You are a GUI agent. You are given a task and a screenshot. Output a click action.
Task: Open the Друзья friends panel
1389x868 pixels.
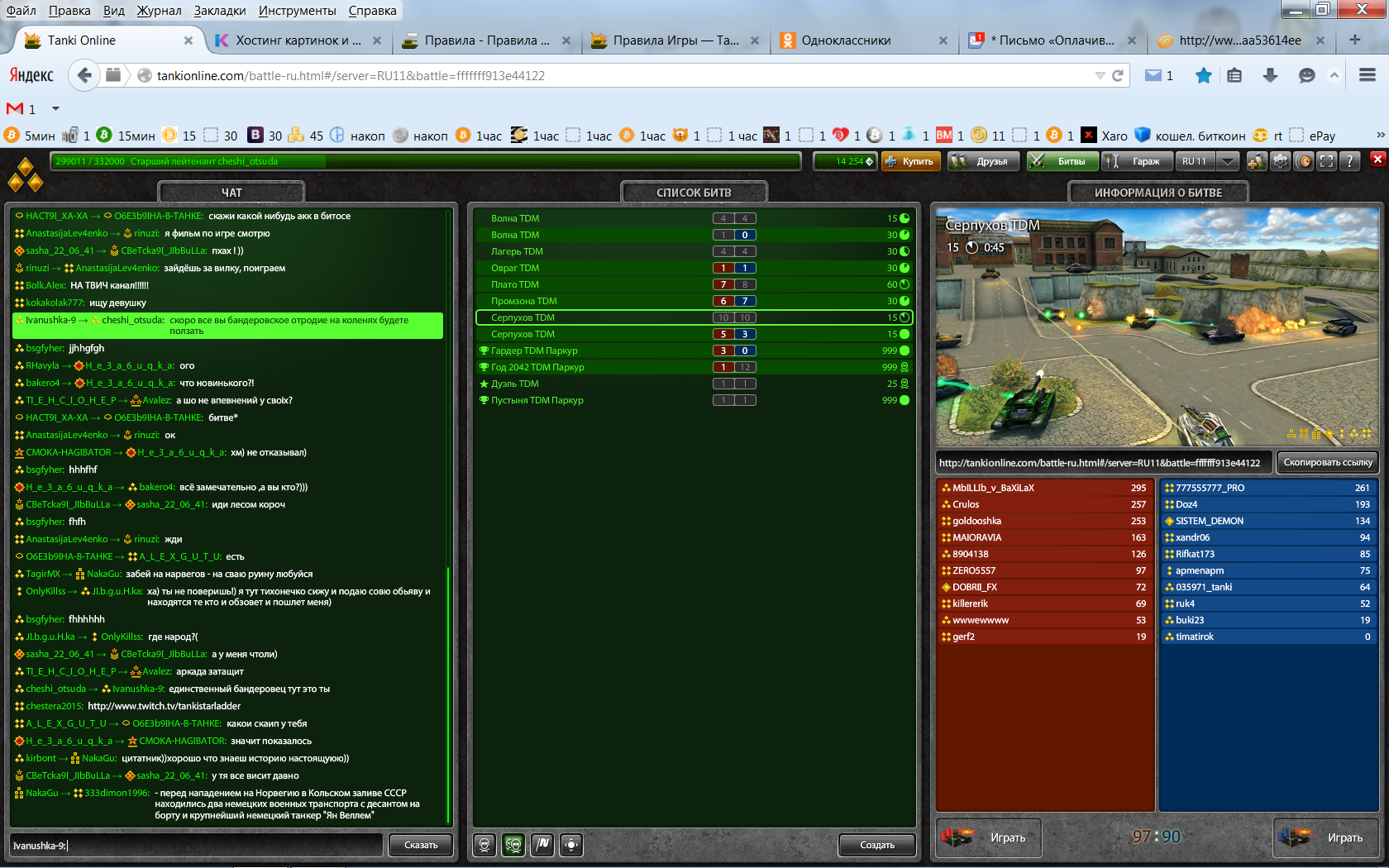point(983,161)
